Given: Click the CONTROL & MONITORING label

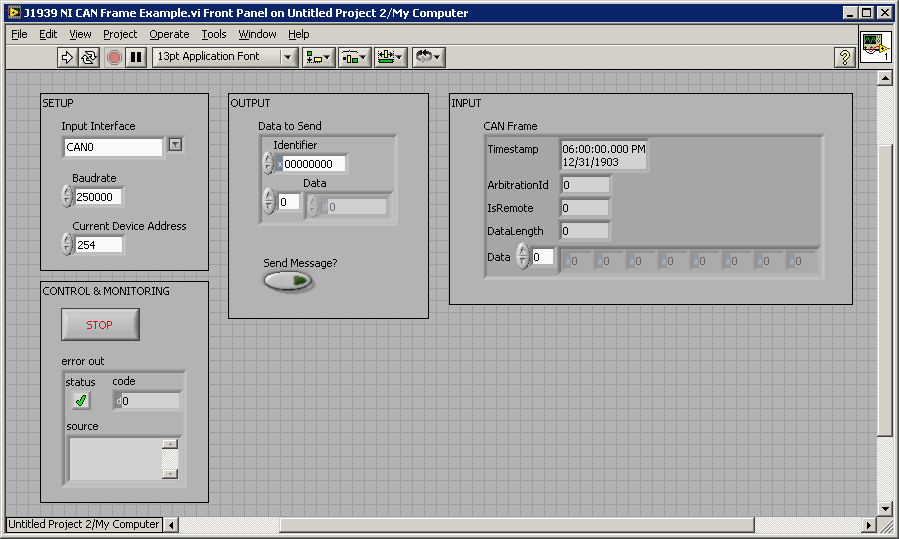Looking at the screenshot, I should coord(106,291).
